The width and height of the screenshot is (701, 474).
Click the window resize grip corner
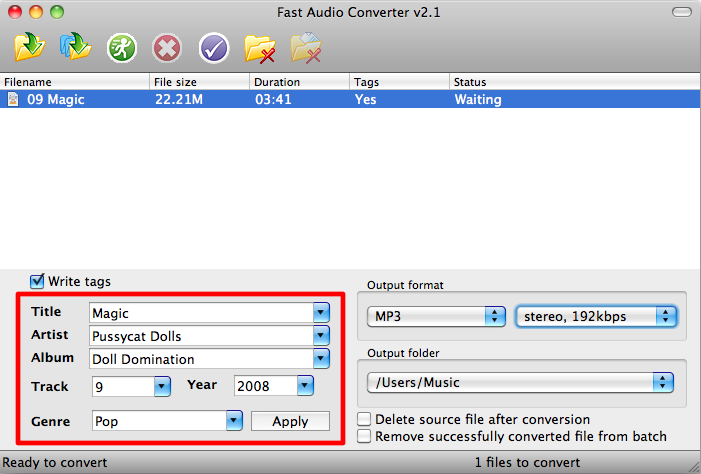pyautogui.click(x=693, y=466)
